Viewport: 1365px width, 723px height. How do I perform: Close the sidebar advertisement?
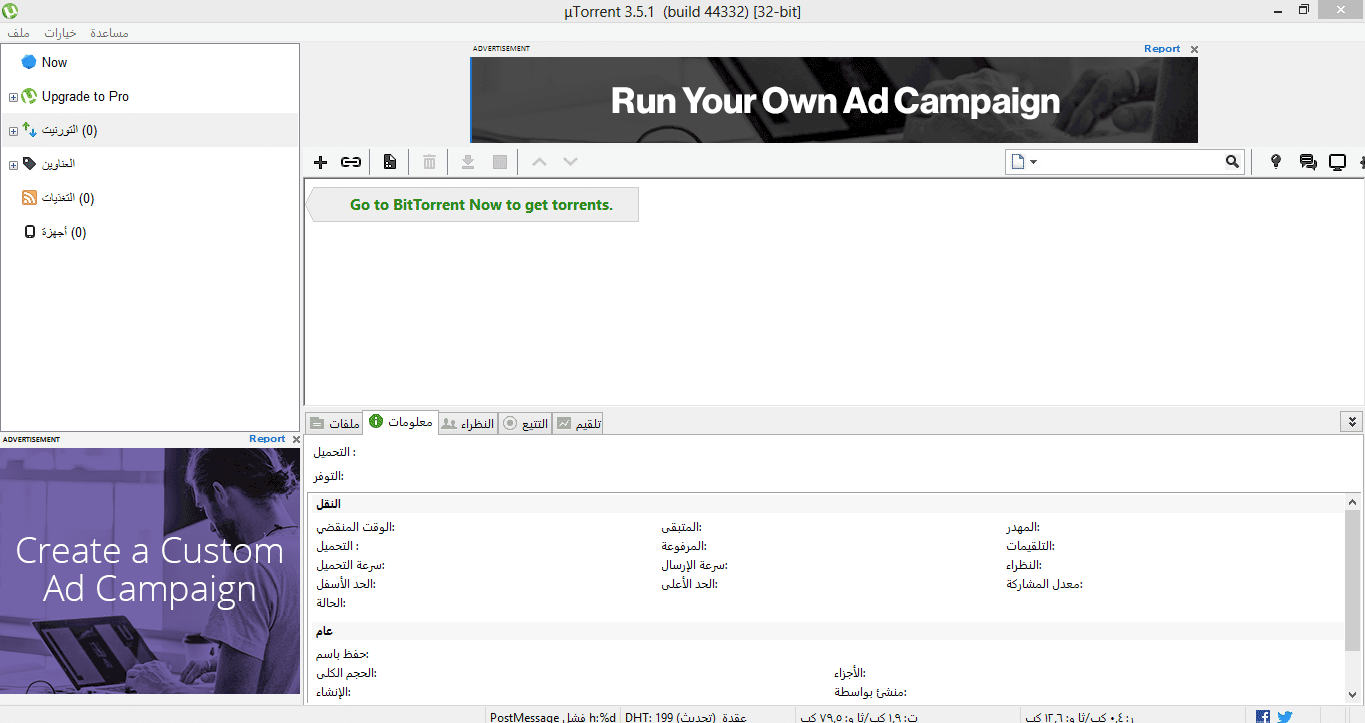coord(296,439)
